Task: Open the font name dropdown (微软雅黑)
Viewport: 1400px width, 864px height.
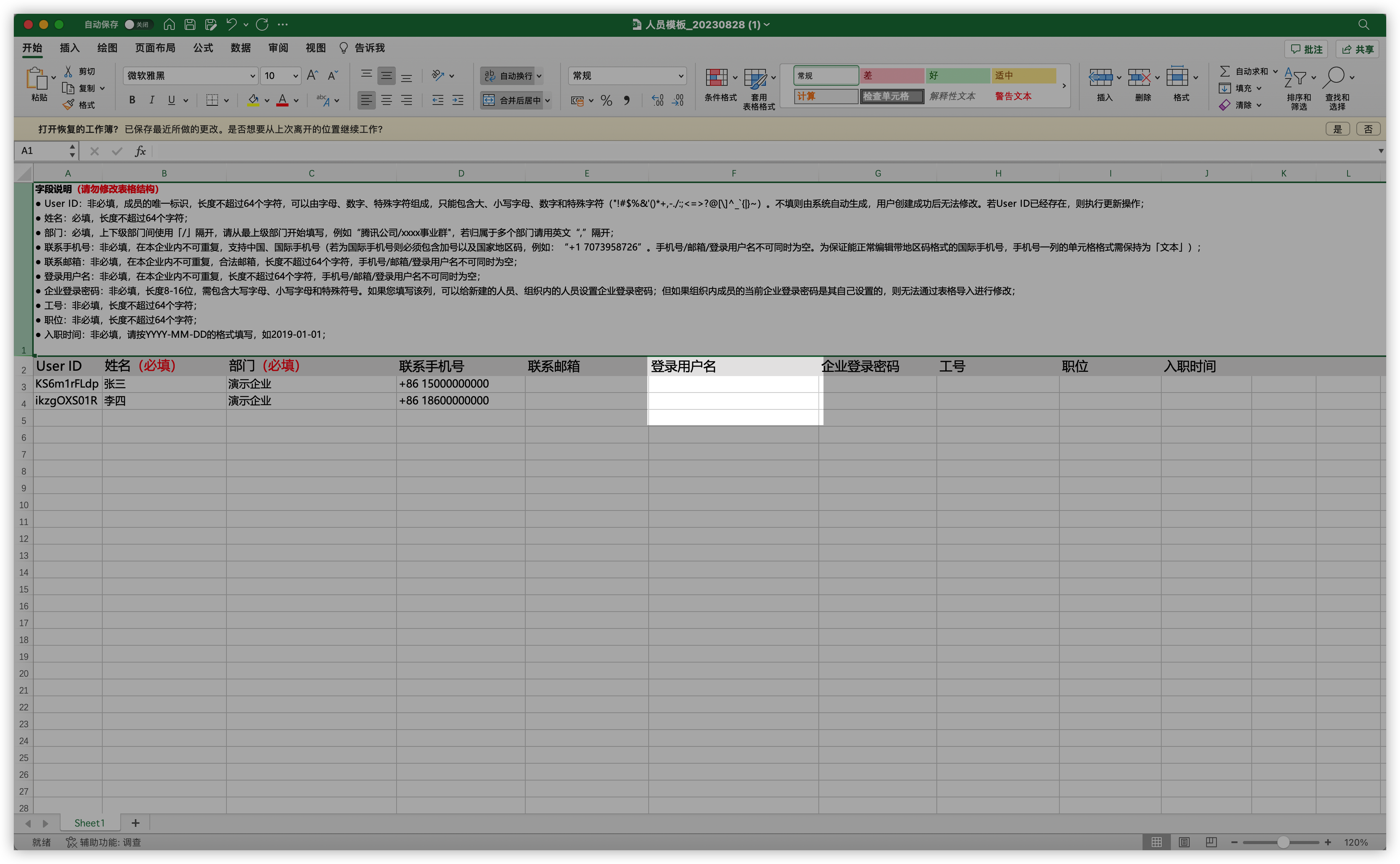Action: coord(252,76)
